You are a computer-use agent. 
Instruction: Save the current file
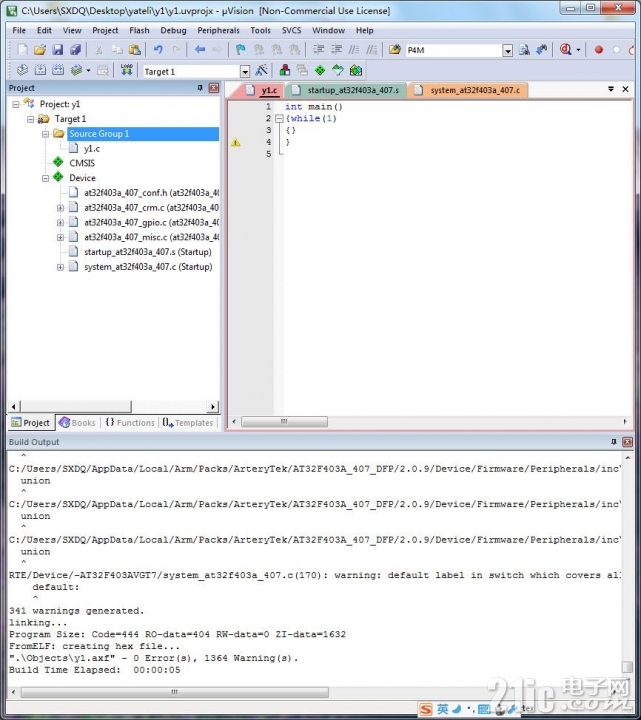click(x=57, y=50)
